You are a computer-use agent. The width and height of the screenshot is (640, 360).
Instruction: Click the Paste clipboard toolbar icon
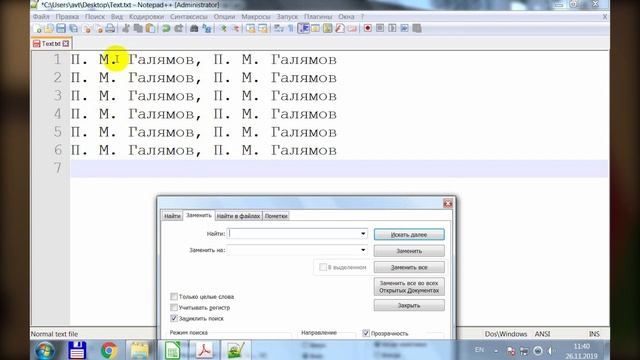coord(151,29)
